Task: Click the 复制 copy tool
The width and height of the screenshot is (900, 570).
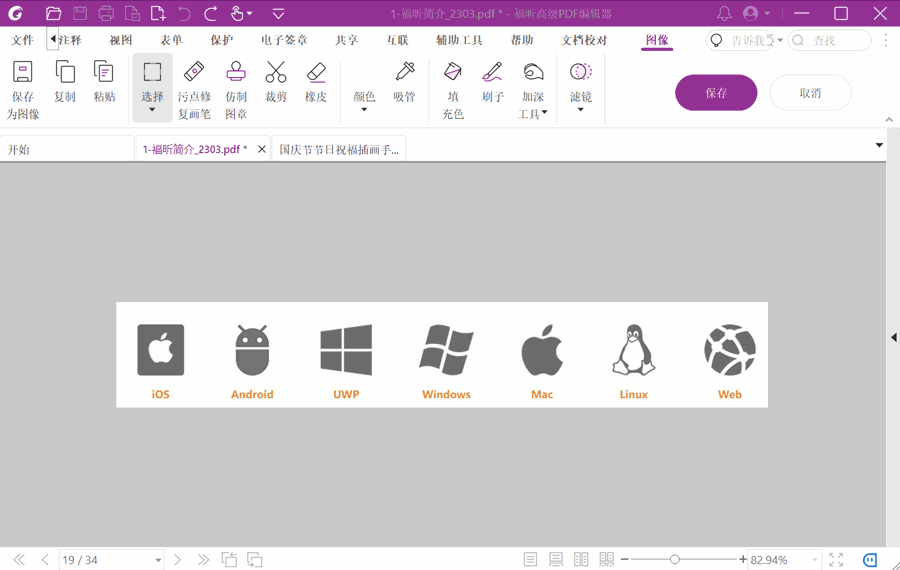Action: [x=65, y=81]
